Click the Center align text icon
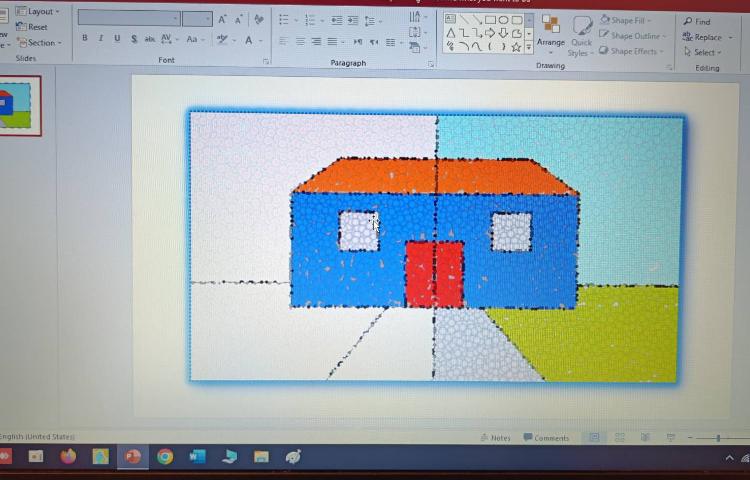 click(x=300, y=42)
